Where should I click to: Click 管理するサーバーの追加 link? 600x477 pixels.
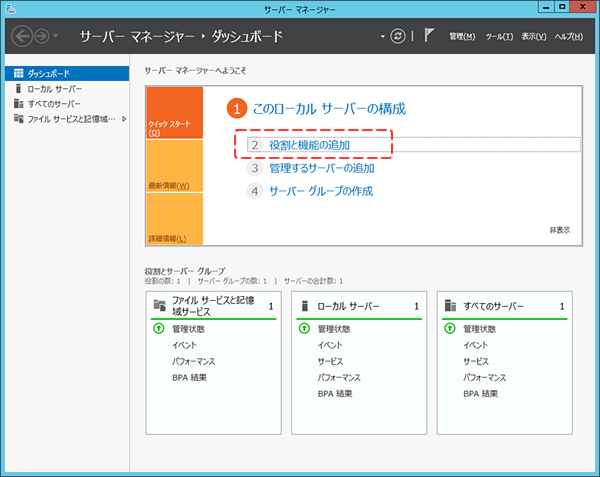pos(322,168)
